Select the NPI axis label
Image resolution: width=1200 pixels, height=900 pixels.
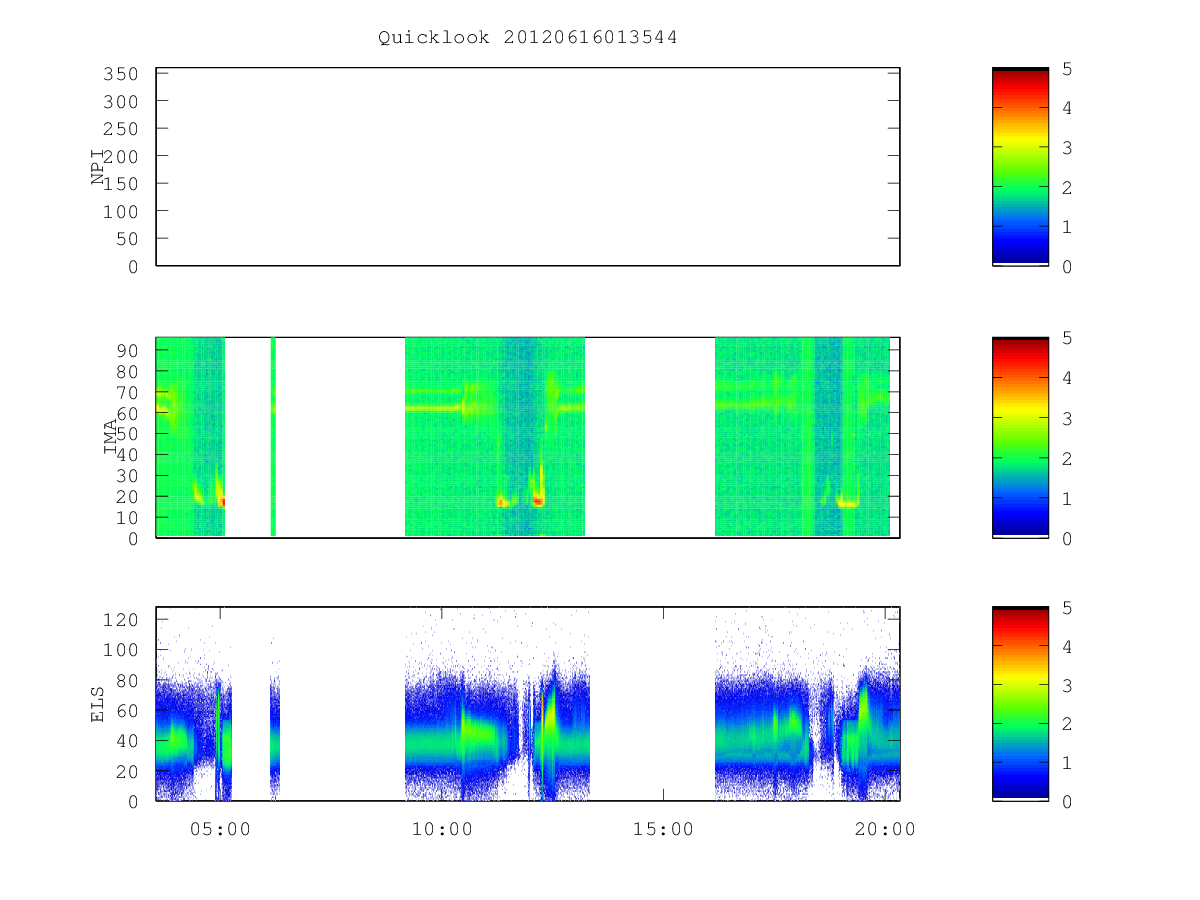98,167
